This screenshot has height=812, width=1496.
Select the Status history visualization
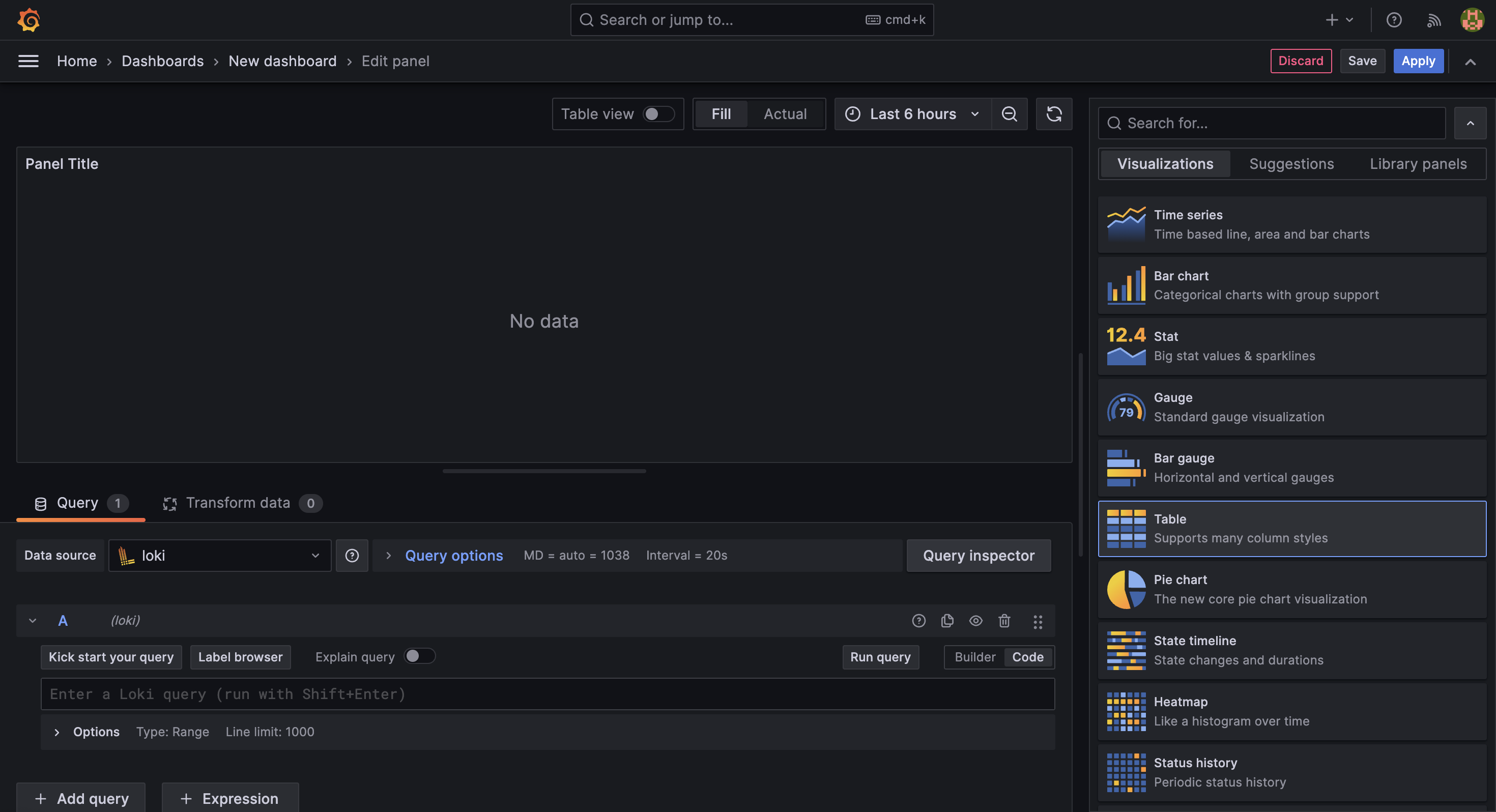1291,772
